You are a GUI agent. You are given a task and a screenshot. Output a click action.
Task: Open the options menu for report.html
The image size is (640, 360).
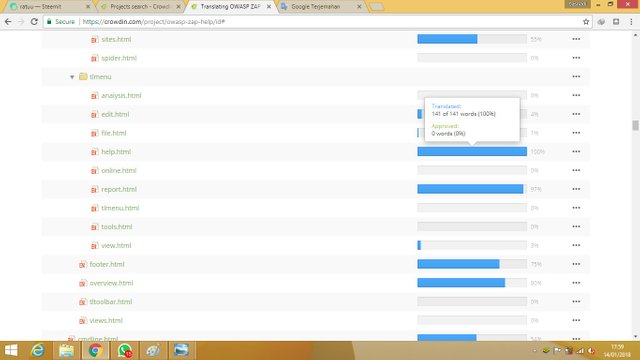[x=576, y=189]
